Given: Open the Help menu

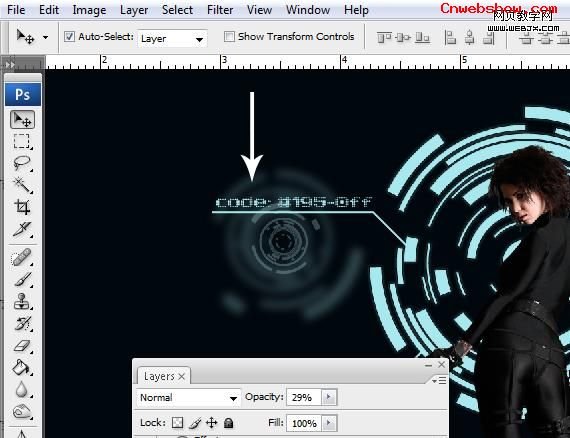Looking at the screenshot, I should coord(356,10).
